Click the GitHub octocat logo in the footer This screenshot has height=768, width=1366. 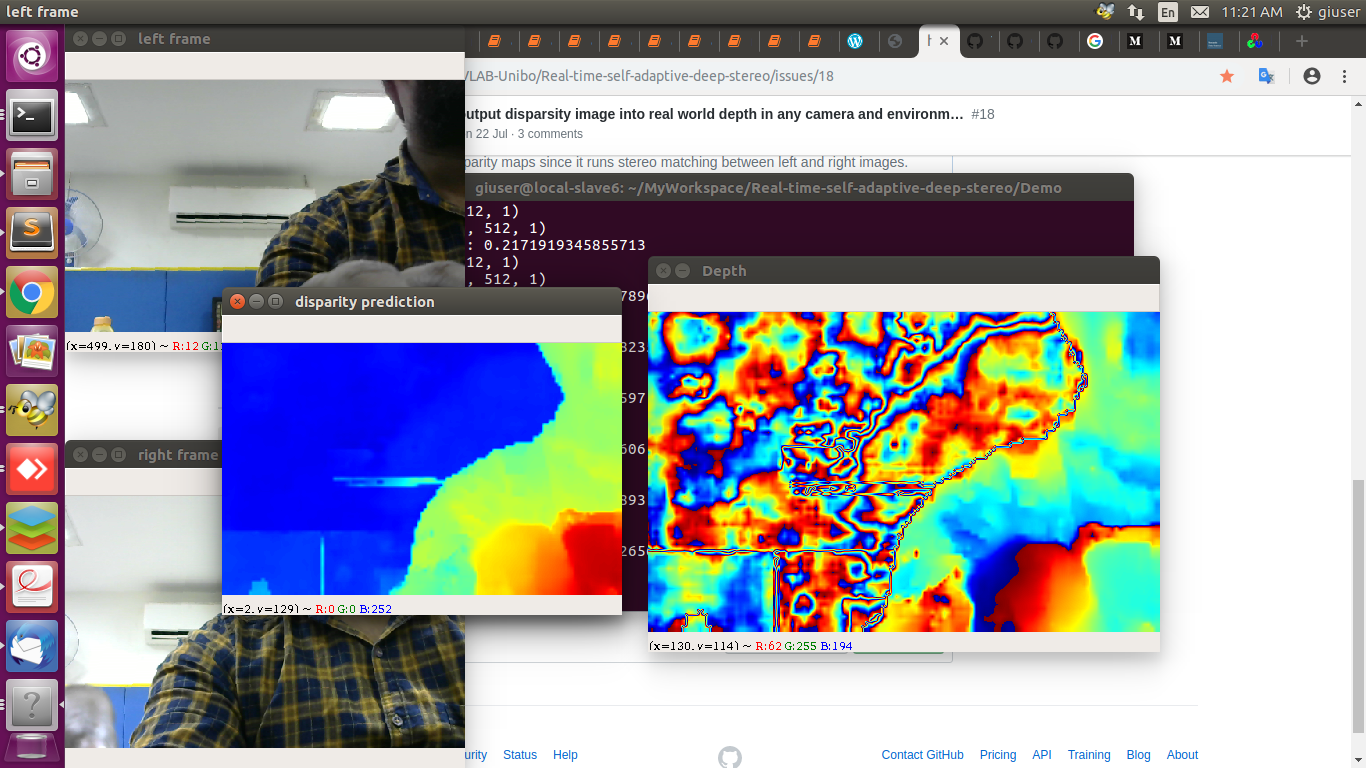pyautogui.click(x=729, y=756)
